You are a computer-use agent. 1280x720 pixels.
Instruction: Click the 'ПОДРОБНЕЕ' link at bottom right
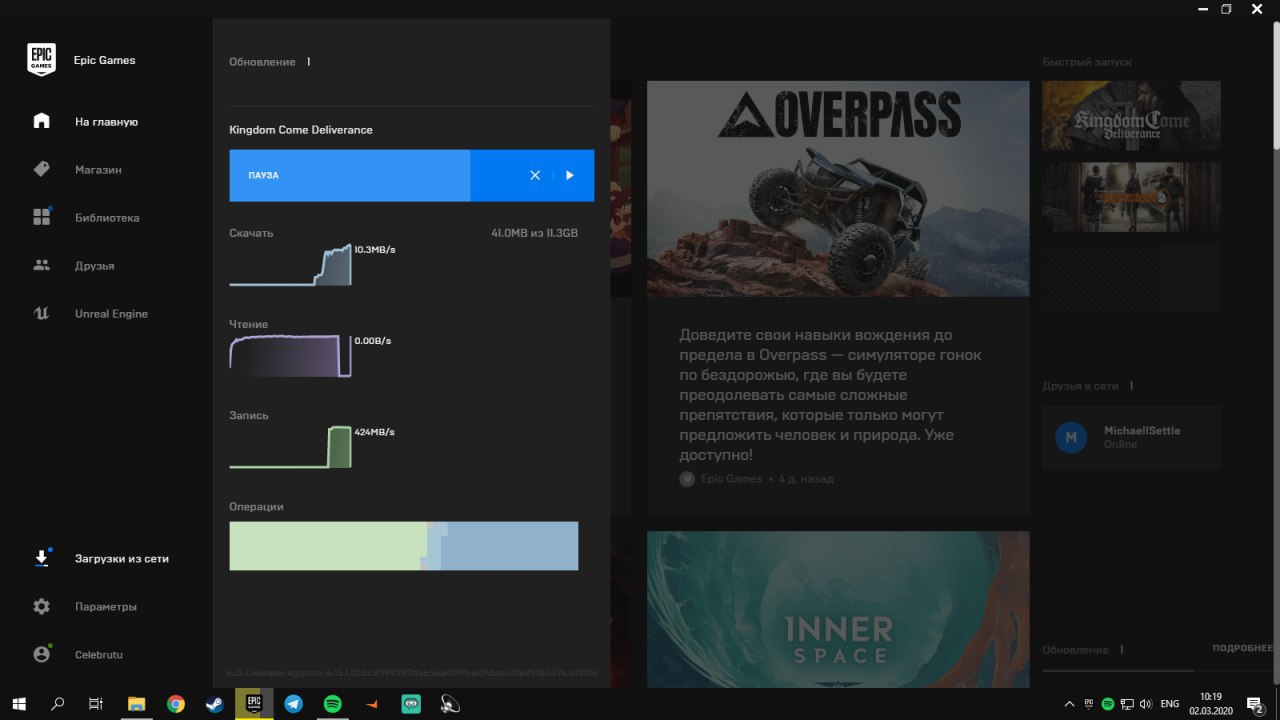[x=1242, y=648]
